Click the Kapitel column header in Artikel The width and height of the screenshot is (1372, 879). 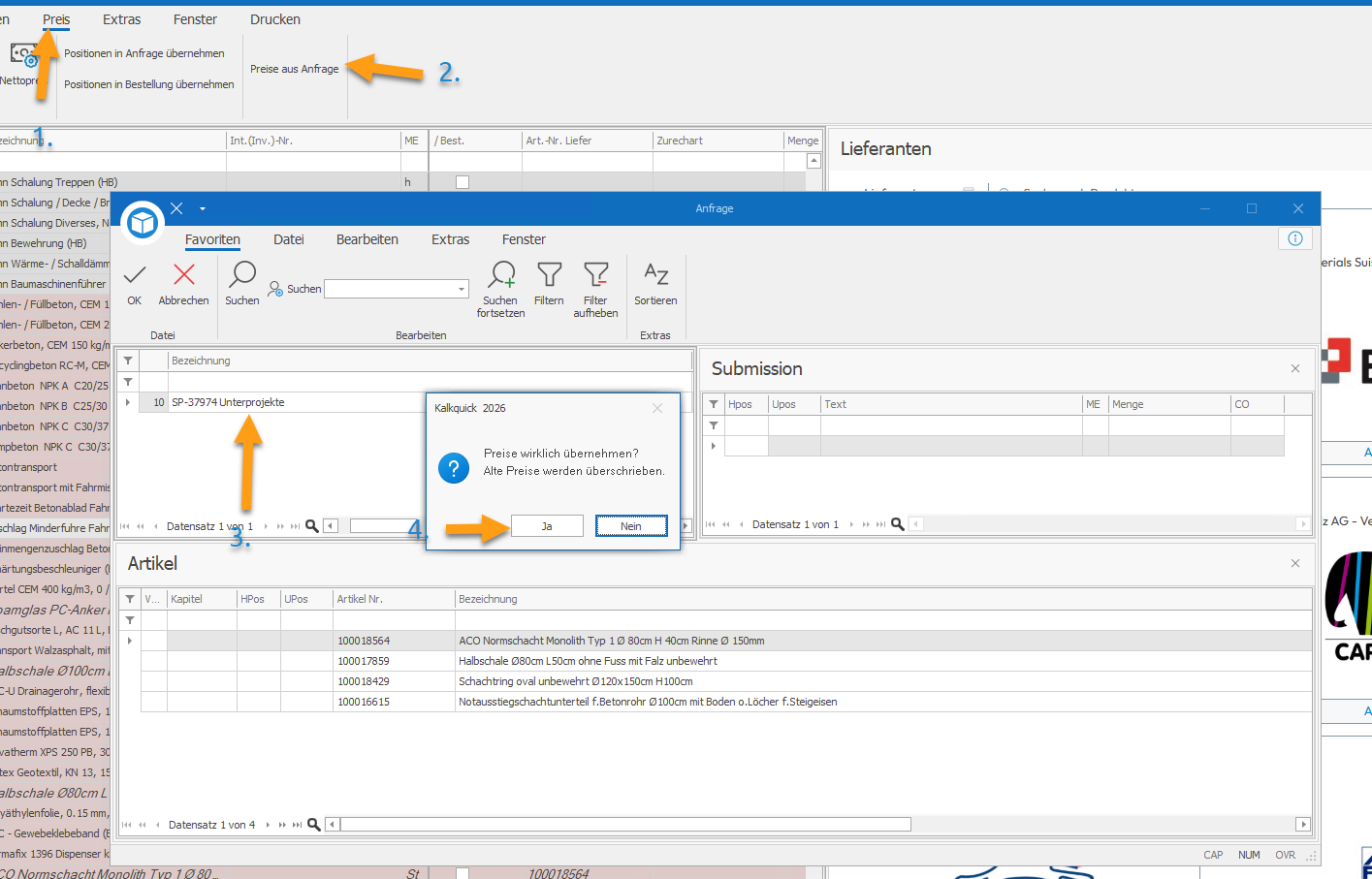[202, 599]
